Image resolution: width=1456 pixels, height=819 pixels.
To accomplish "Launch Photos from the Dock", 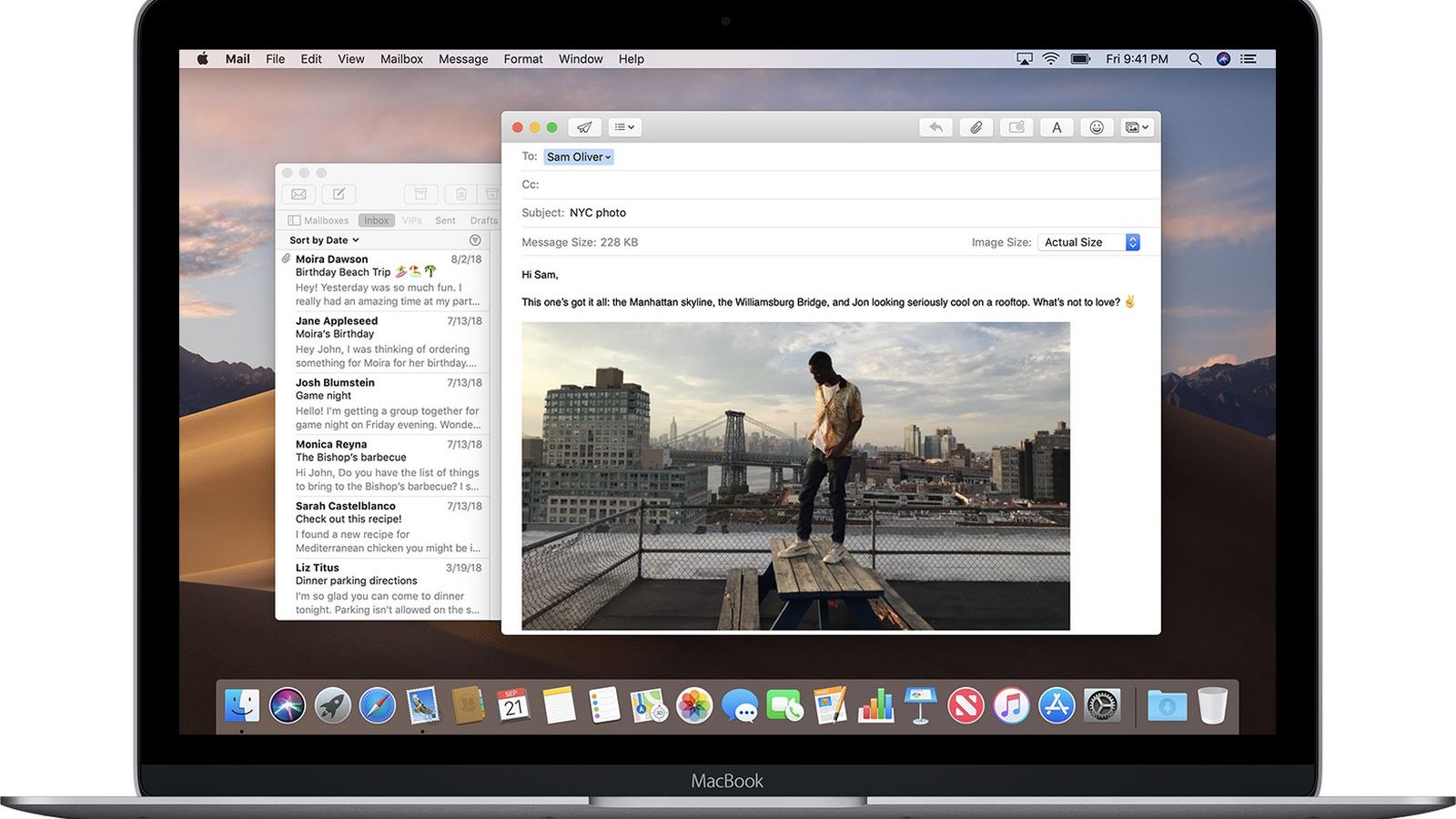I will (694, 705).
